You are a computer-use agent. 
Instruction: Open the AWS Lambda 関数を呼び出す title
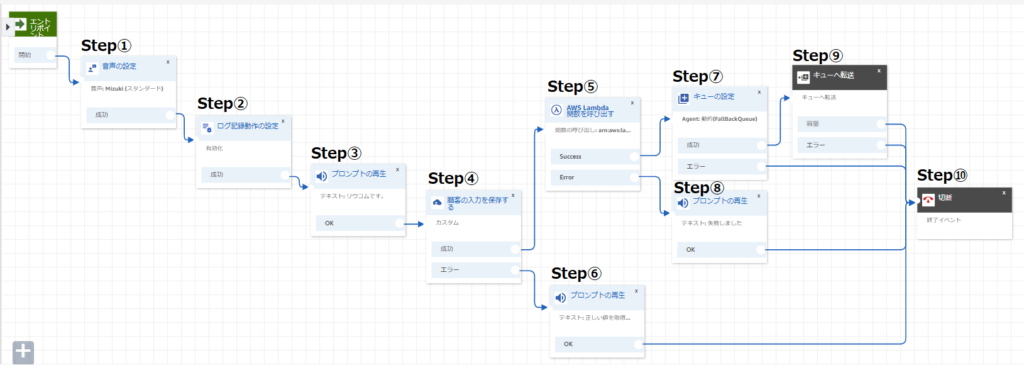tap(590, 110)
